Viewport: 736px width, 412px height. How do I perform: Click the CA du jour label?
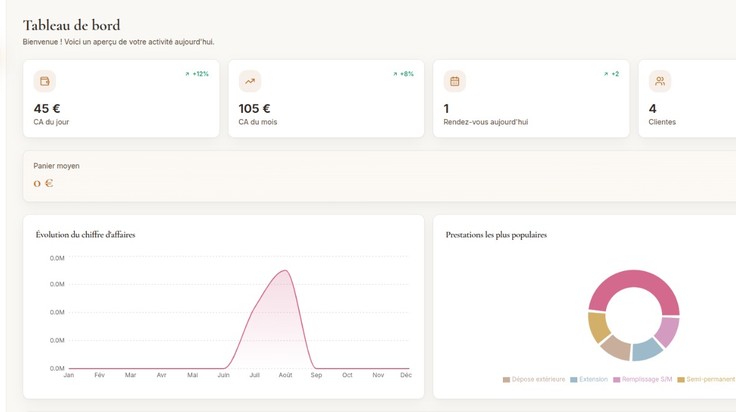[x=51, y=122]
